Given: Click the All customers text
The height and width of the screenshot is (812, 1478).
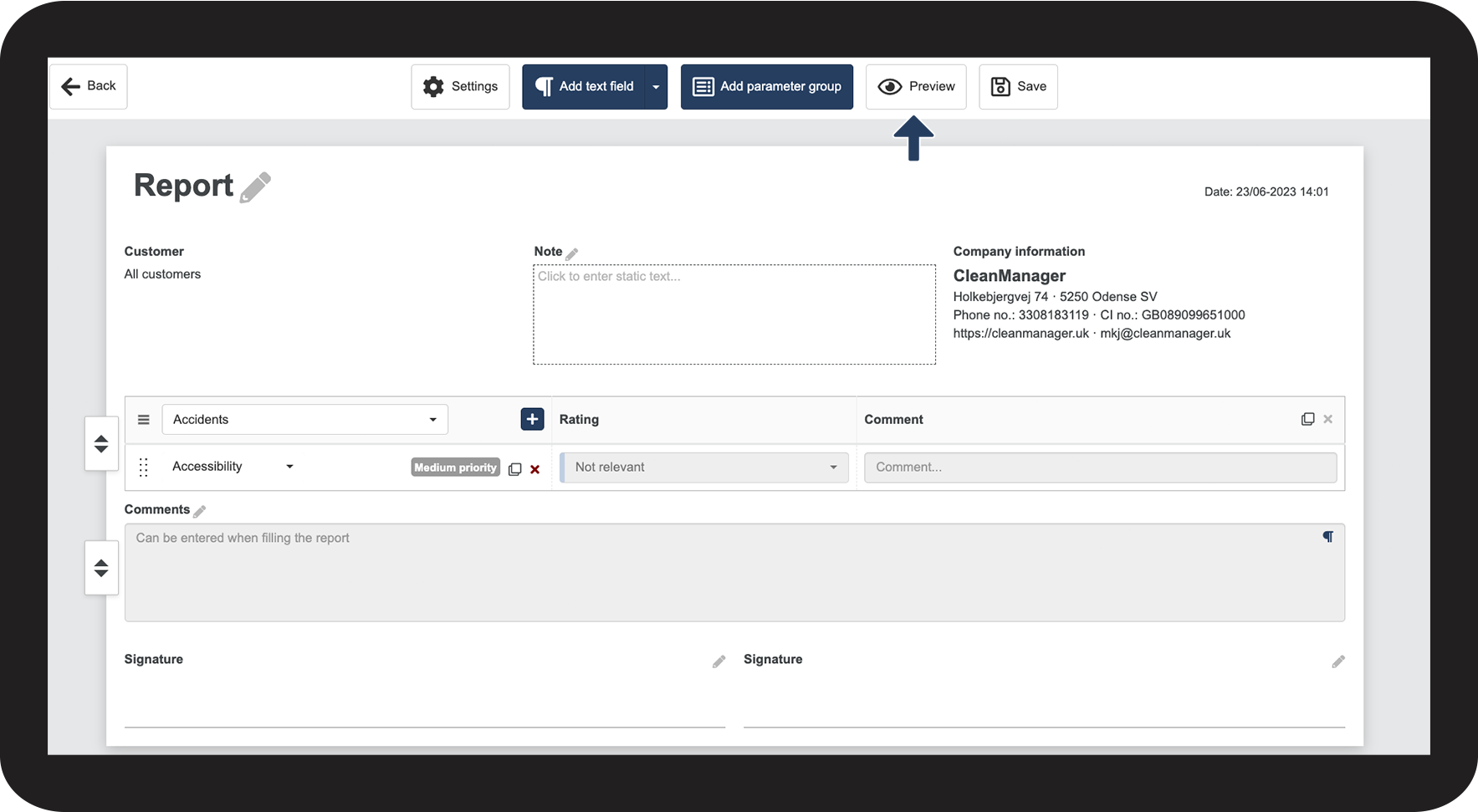Looking at the screenshot, I should pos(162,274).
